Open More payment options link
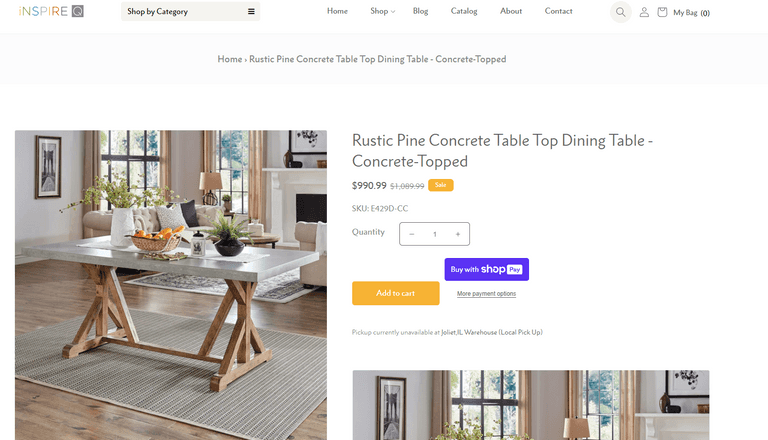The height and width of the screenshot is (440, 768). point(486,293)
